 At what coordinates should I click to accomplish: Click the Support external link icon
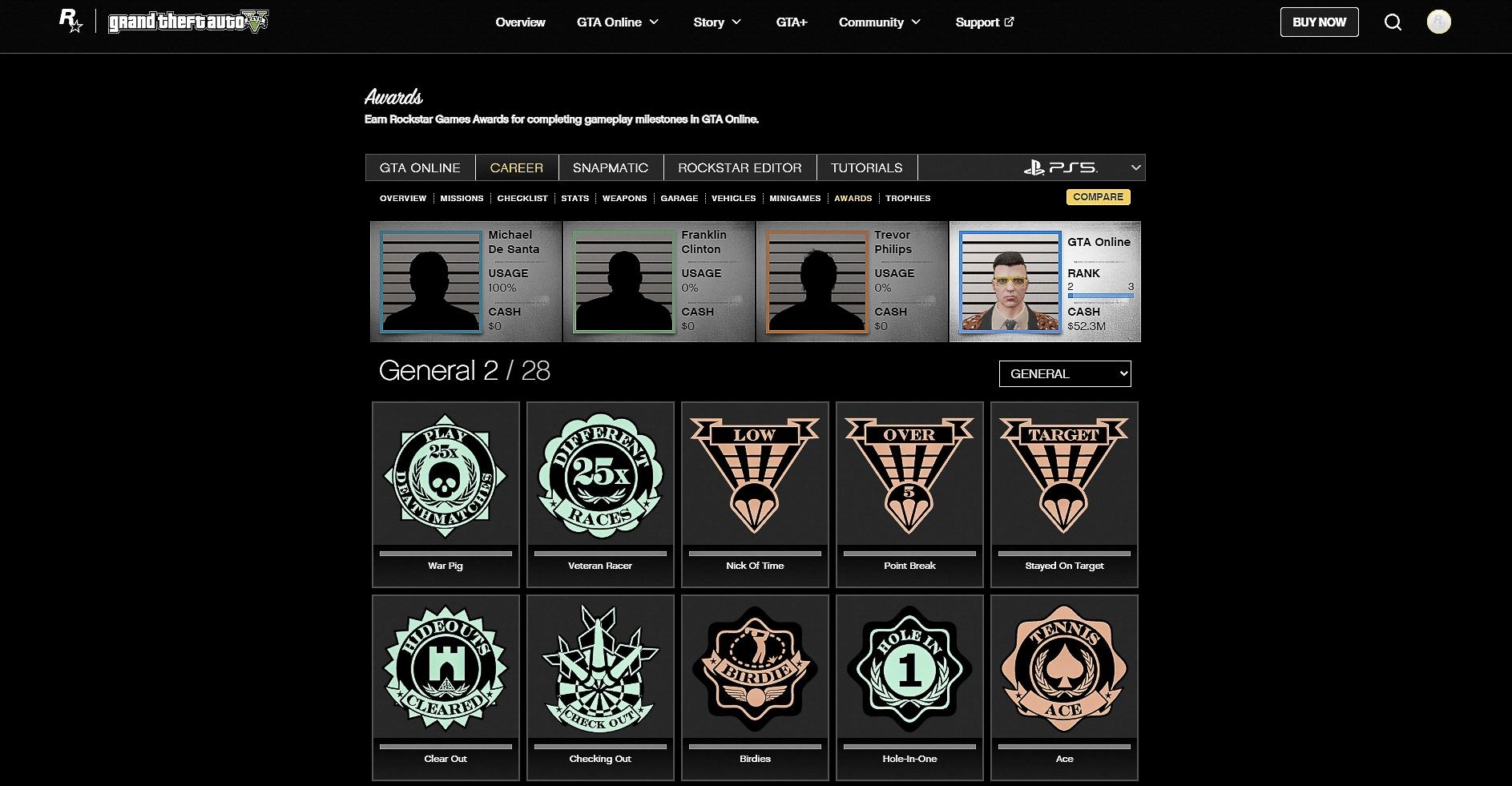(x=1010, y=22)
